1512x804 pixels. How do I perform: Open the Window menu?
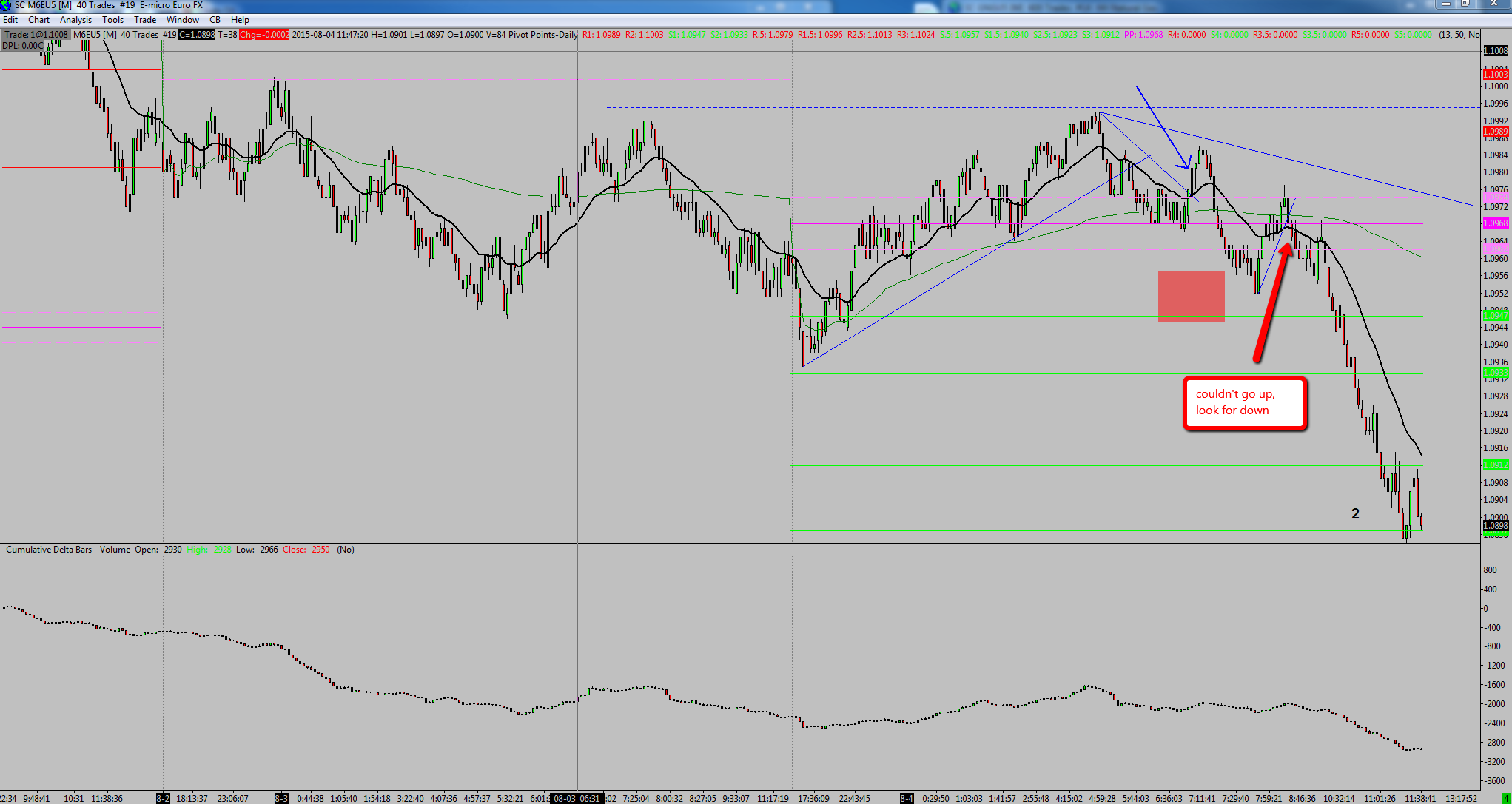click(x=183, y=20)
